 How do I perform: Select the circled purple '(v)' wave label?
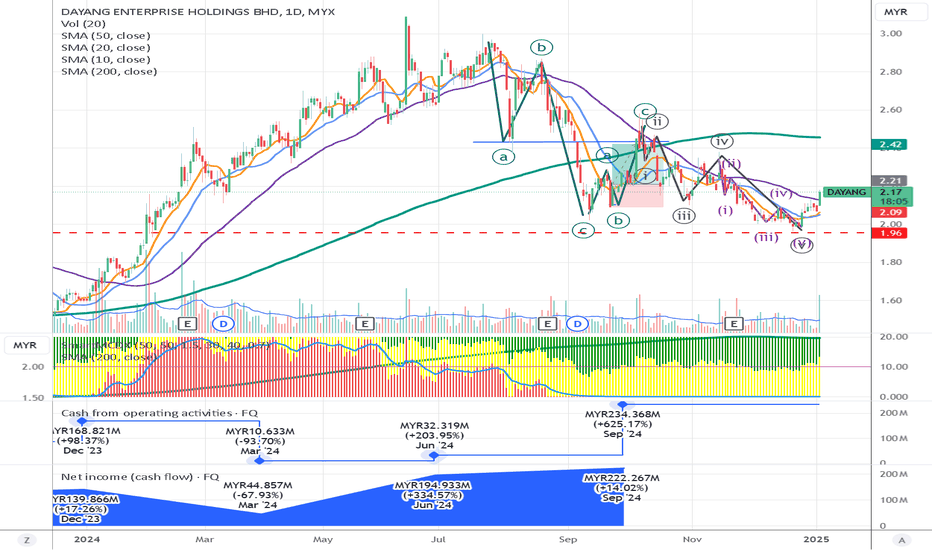pyautogui.click(x=801, y=244)
